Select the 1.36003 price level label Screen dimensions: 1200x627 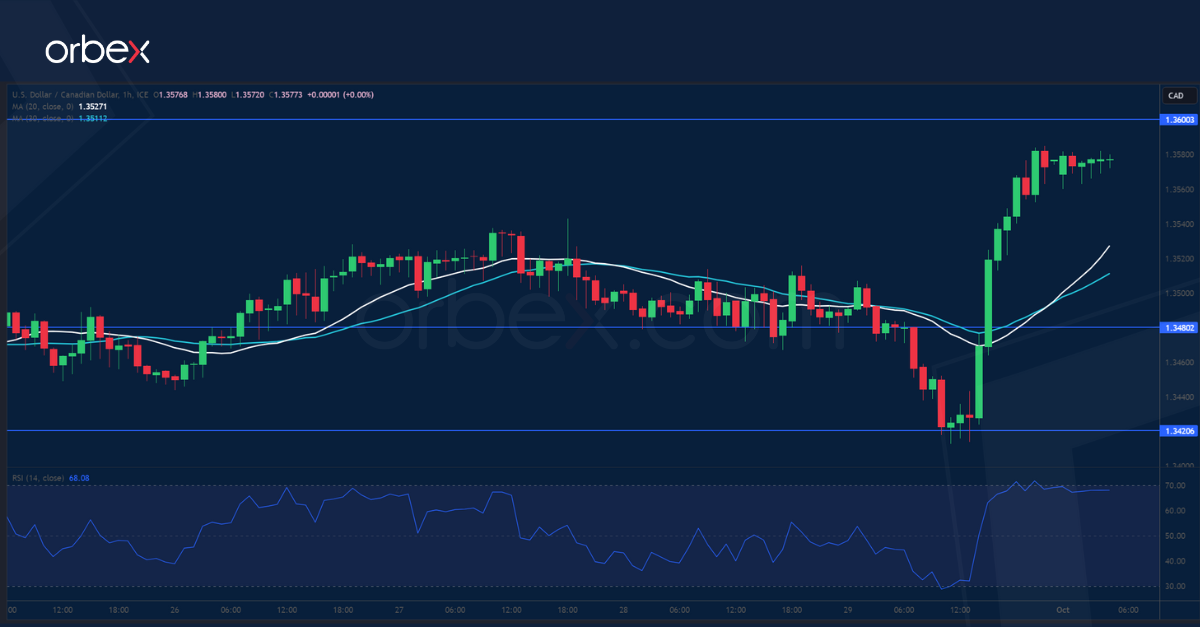point(1177,120)
